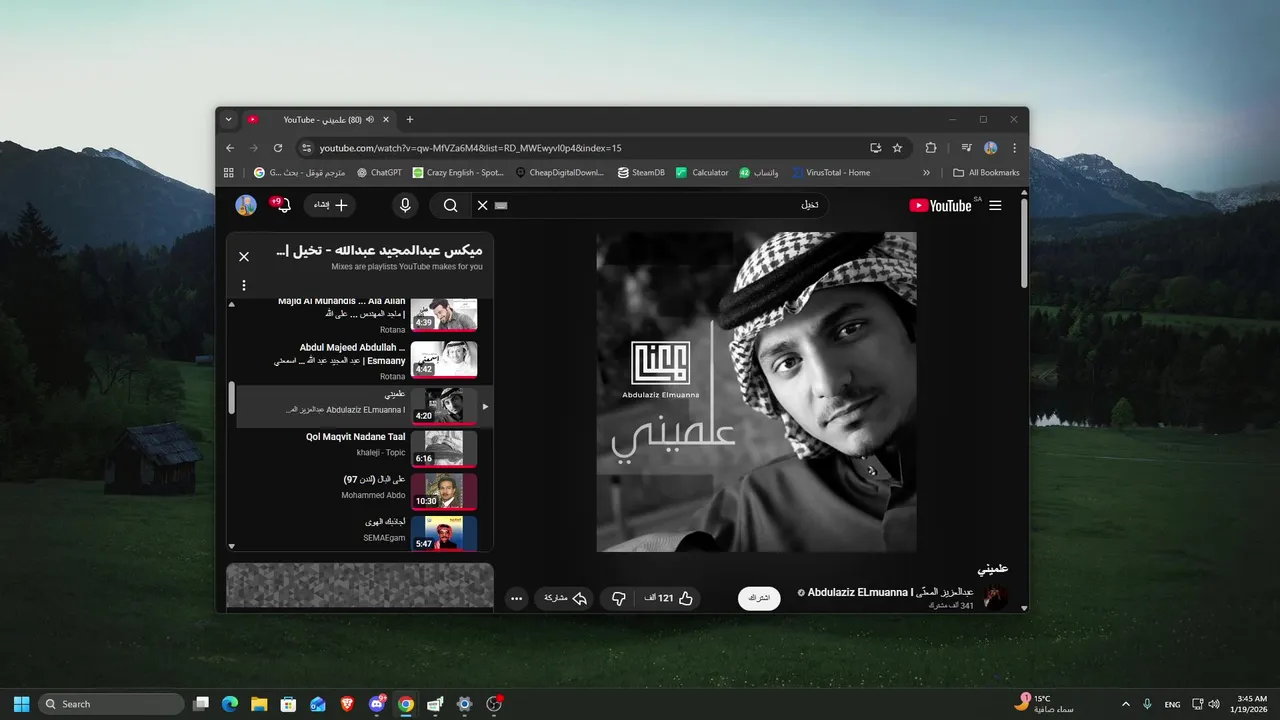Click the currently playing 4:20 playlist item

point(365,407)
